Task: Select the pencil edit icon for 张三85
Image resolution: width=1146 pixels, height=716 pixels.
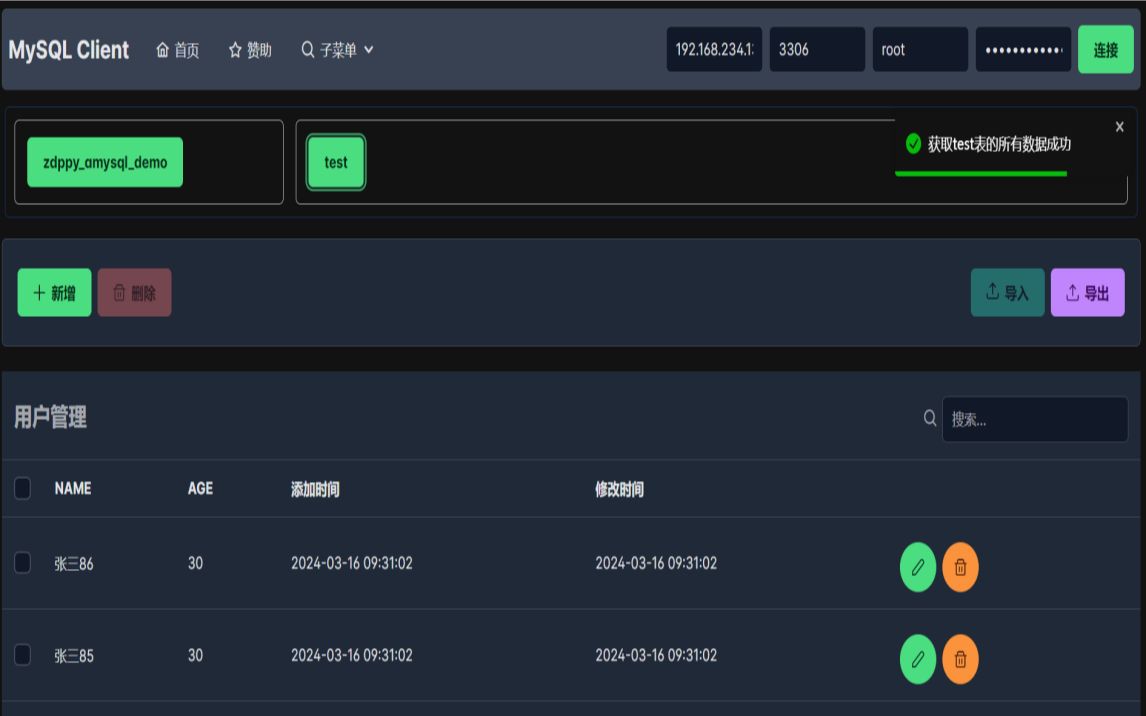Action: (917, 659)
